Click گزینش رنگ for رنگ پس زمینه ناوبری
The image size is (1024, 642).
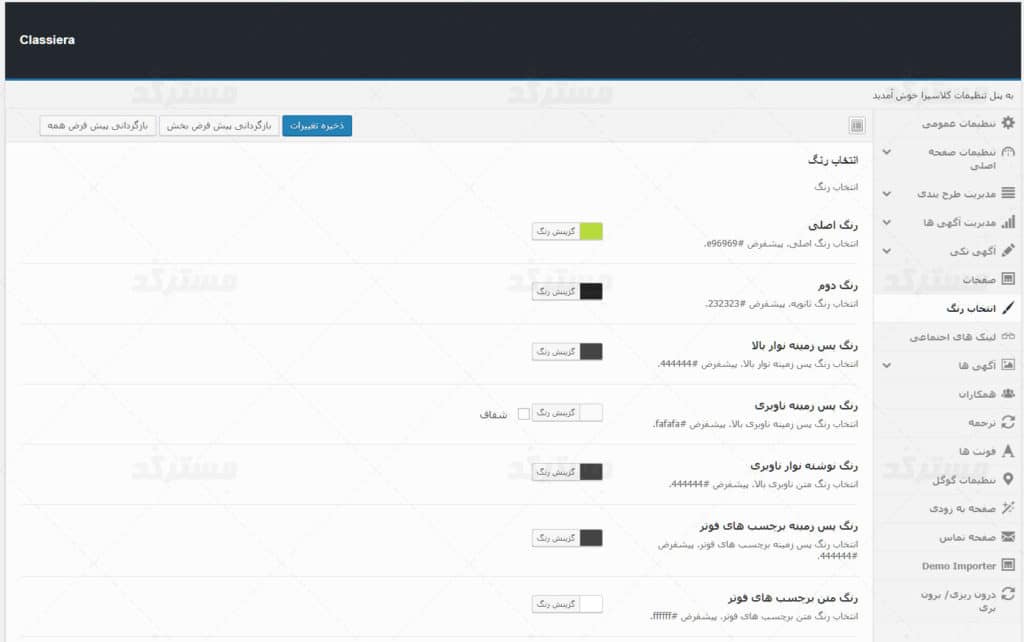(x=556, y=413)
